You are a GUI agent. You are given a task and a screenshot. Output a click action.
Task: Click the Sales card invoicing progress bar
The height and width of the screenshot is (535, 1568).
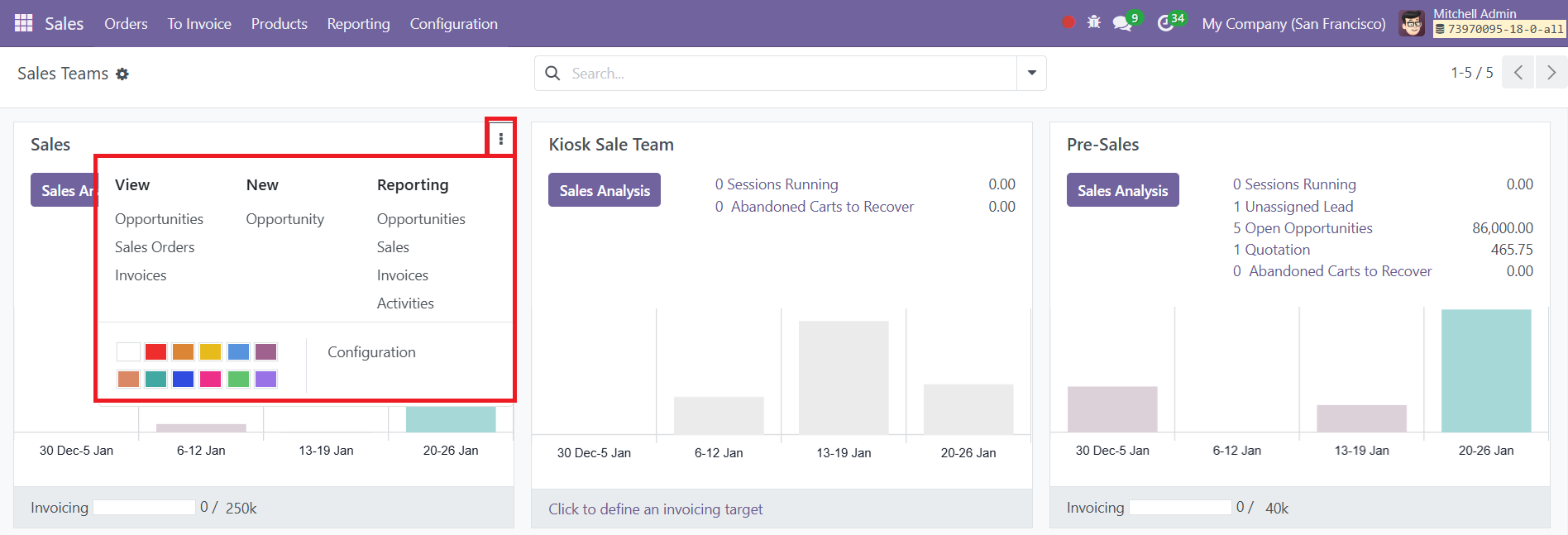click(x=144, y=508)
